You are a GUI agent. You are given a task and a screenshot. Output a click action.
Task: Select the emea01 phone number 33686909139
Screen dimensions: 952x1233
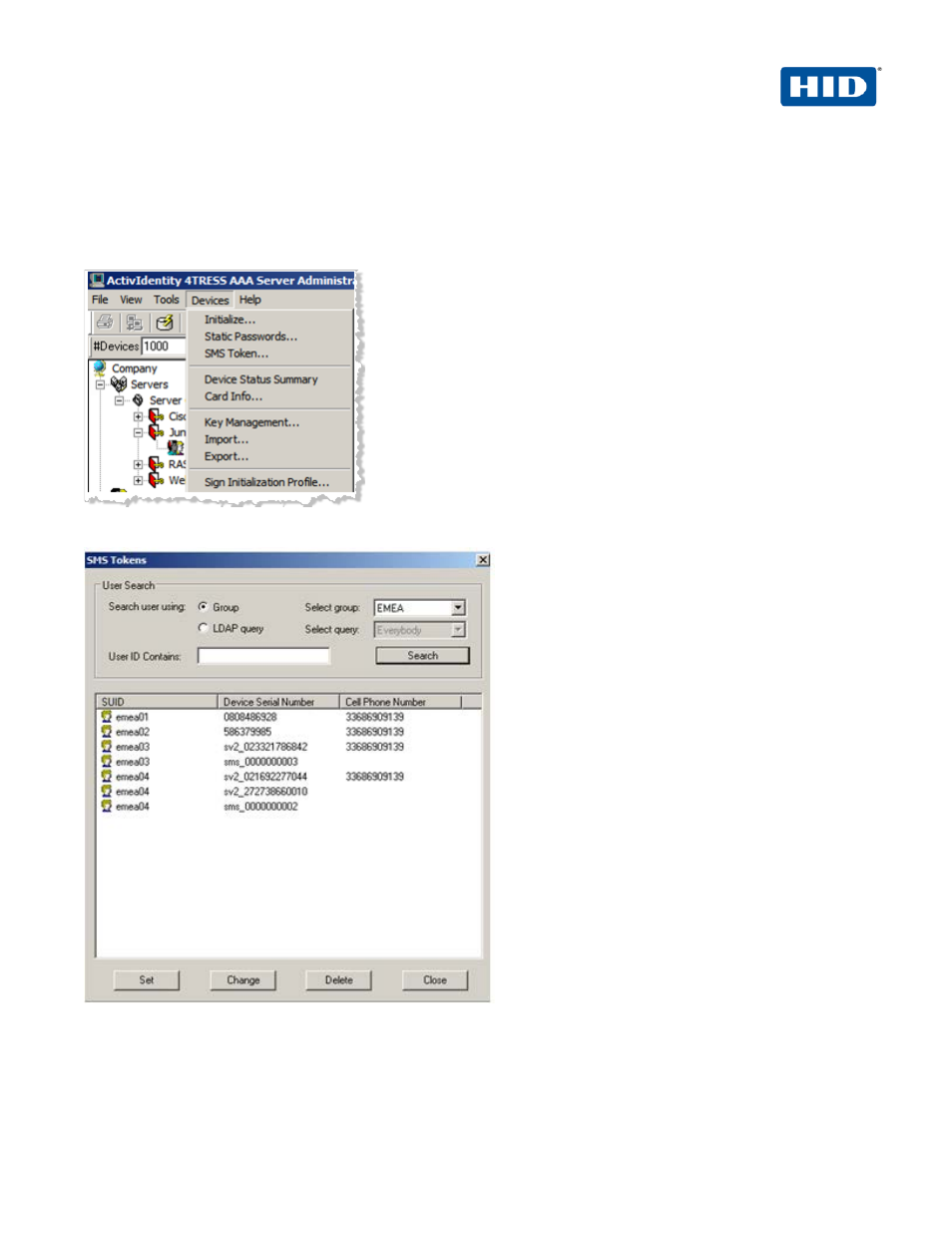pos(375,717)
